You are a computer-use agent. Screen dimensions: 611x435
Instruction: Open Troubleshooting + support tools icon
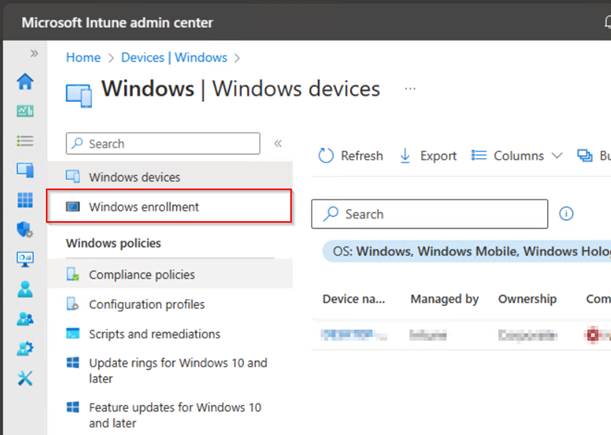pos(25,379)
